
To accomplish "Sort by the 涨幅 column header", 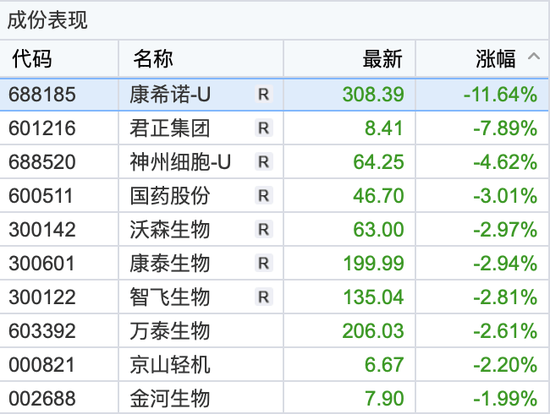I will point(496,59).
